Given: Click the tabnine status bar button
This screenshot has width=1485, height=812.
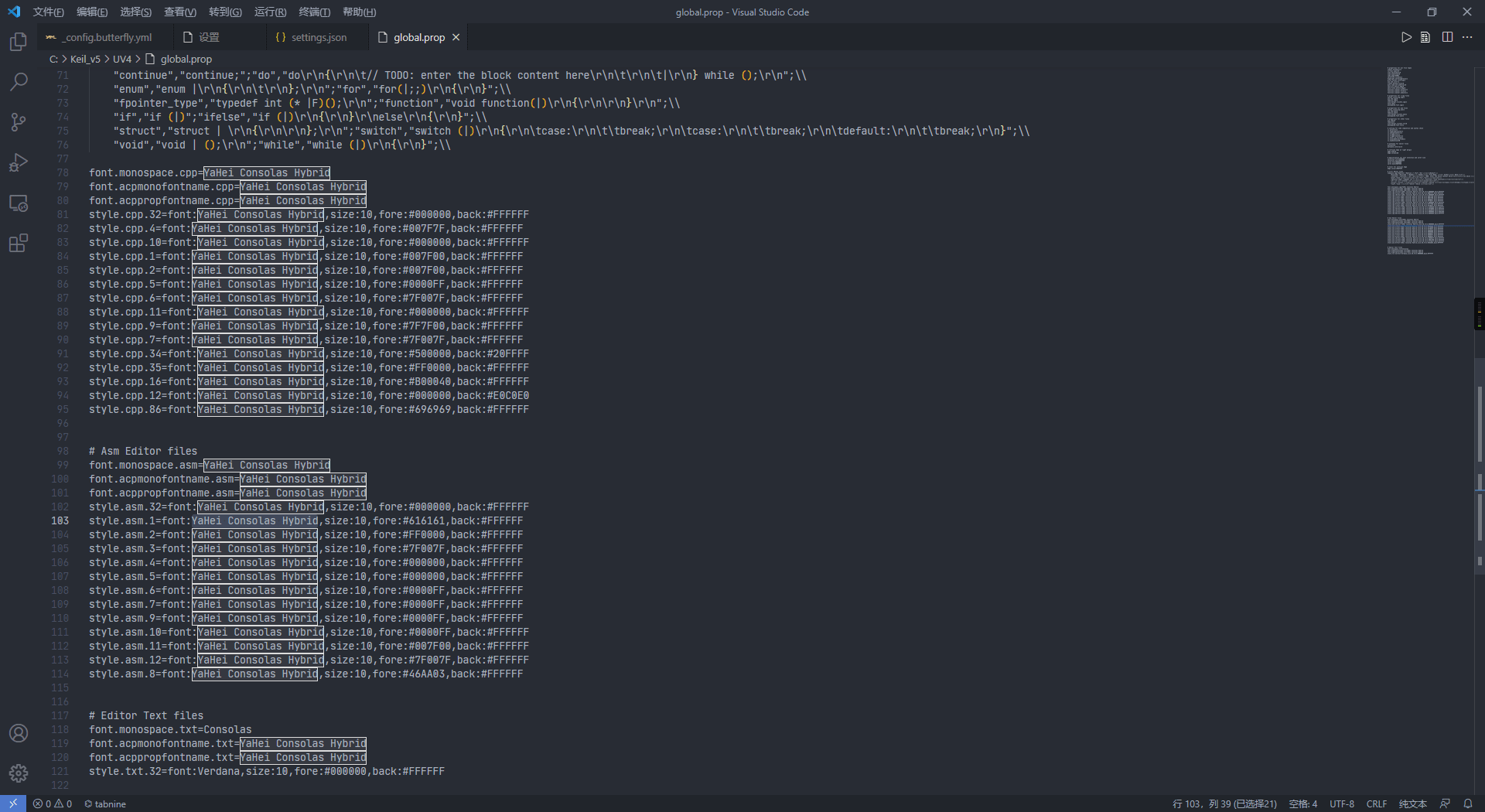Looking at the screenshot, I should 105,803.
